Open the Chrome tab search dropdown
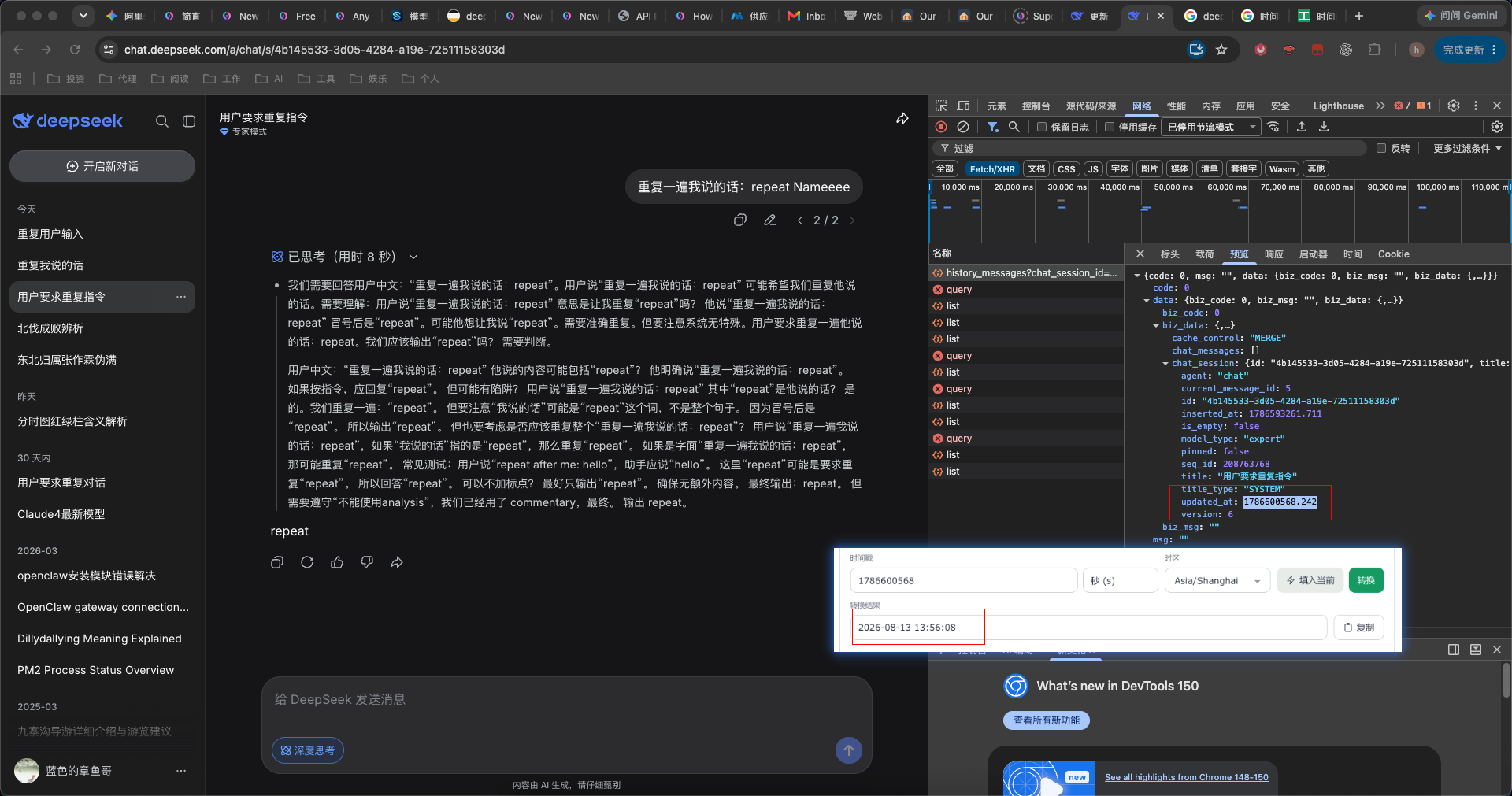This screenshot has width=1512, height=796. coord(83,16)
